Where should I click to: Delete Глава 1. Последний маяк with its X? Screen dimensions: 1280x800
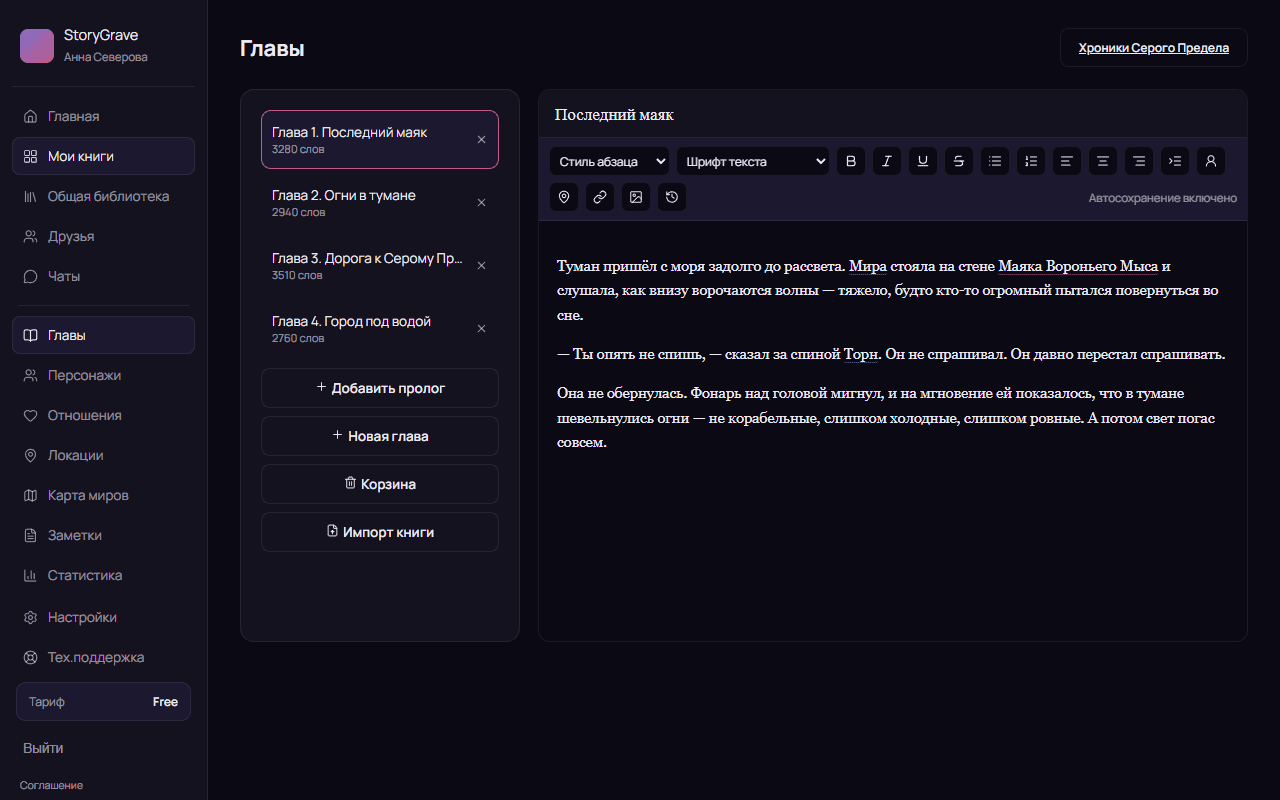pyautogui.click(x=481, y=140)
